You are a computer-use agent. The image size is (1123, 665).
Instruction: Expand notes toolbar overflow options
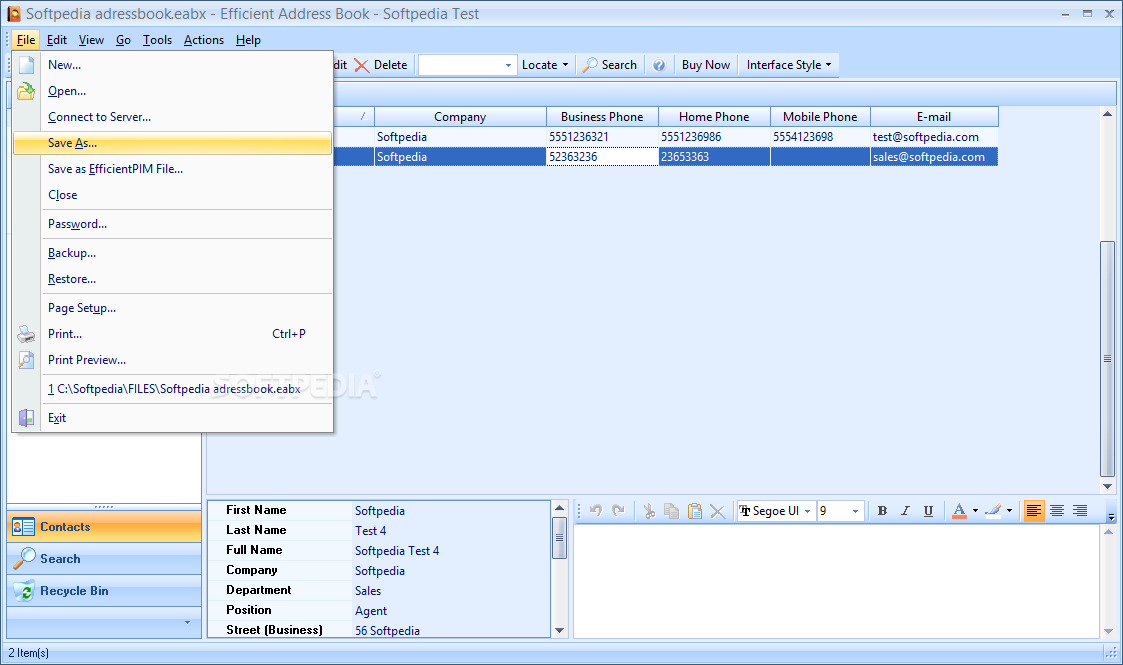click(x=1111, y=516)
